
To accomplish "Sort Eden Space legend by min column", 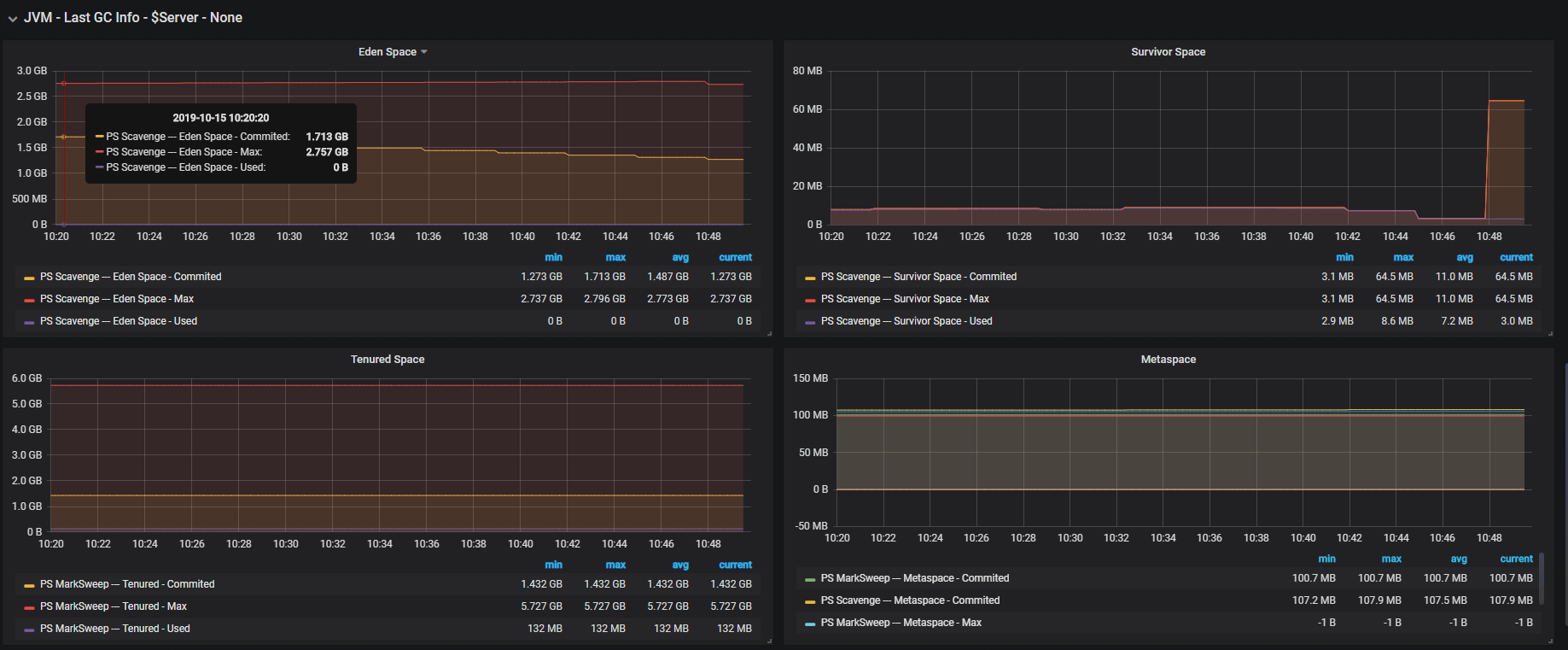I will [553, 257].
